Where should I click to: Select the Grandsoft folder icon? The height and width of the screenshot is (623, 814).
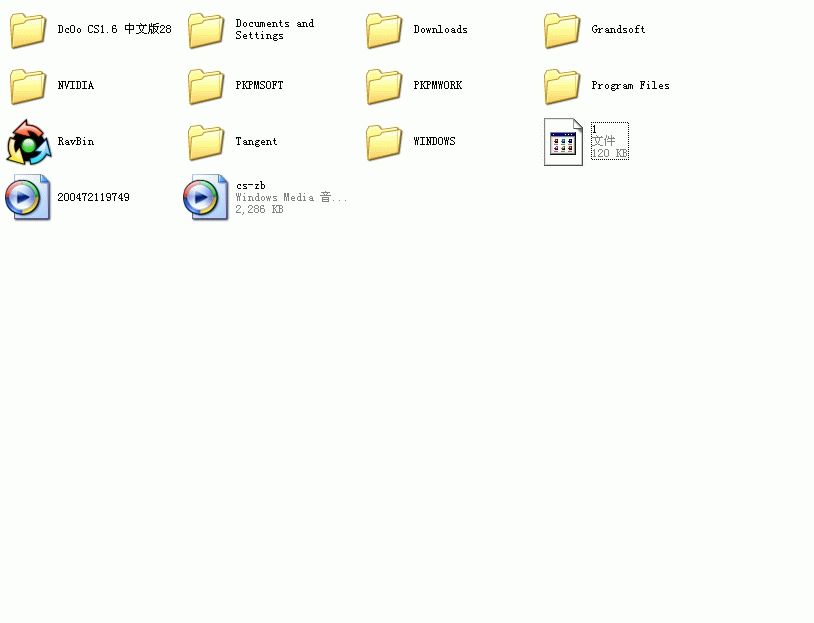tap(562, 31)
